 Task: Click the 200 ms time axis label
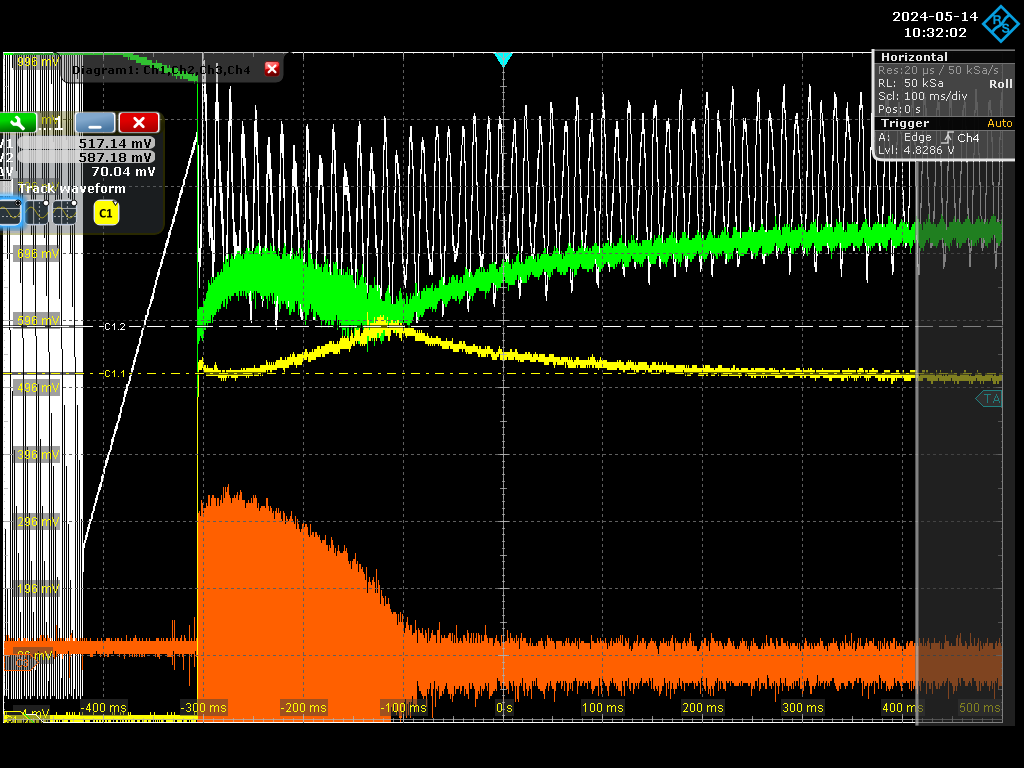[x=702, y=708]
